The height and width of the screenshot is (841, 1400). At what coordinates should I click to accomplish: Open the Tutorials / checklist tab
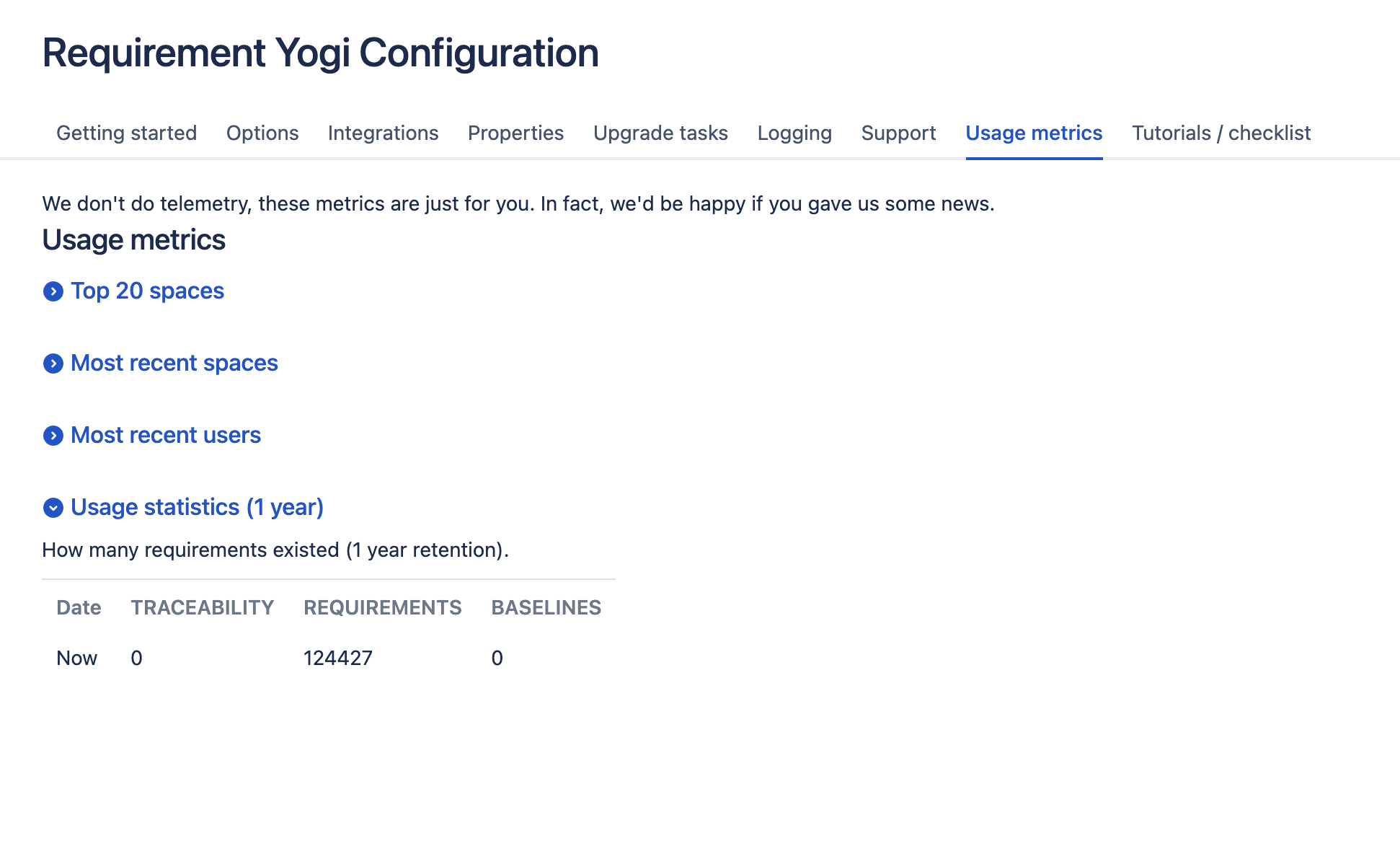coord(1220,133)
